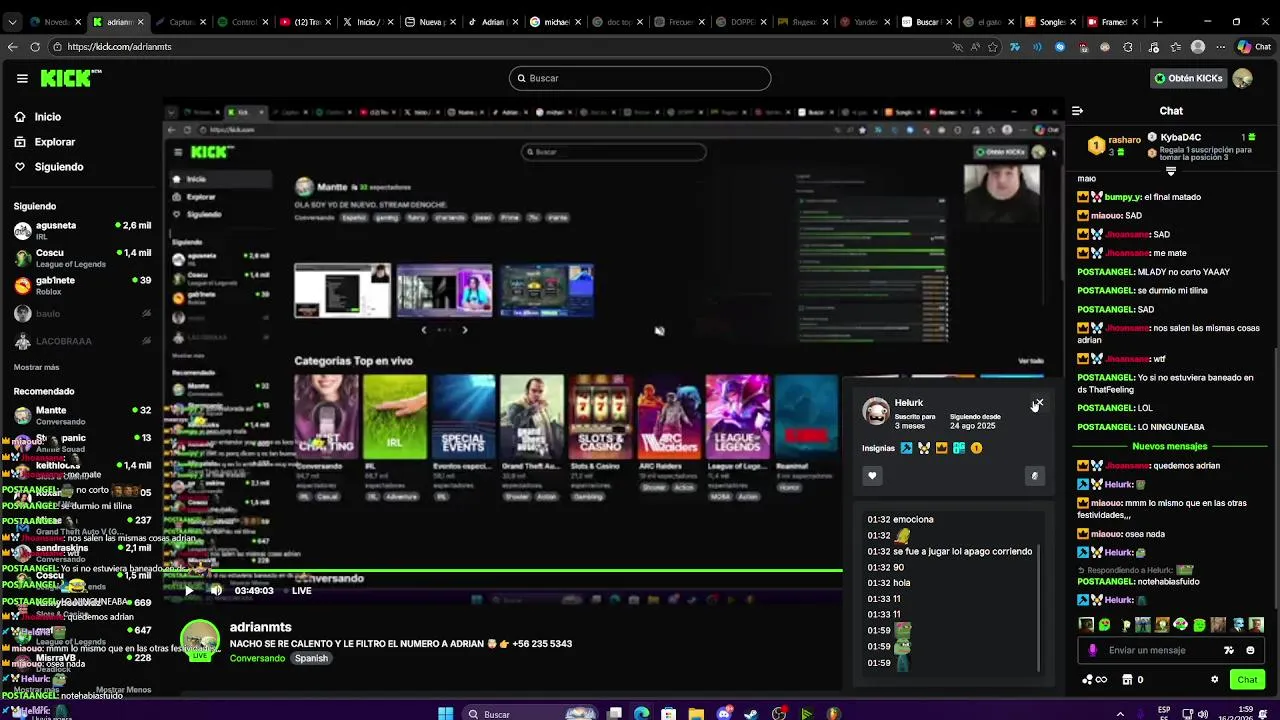The height and width of the screenshot is (720, 1280).
Task: Click adrianmts streamer avatar
Action: pyautogui.click(x=200, y=641)
